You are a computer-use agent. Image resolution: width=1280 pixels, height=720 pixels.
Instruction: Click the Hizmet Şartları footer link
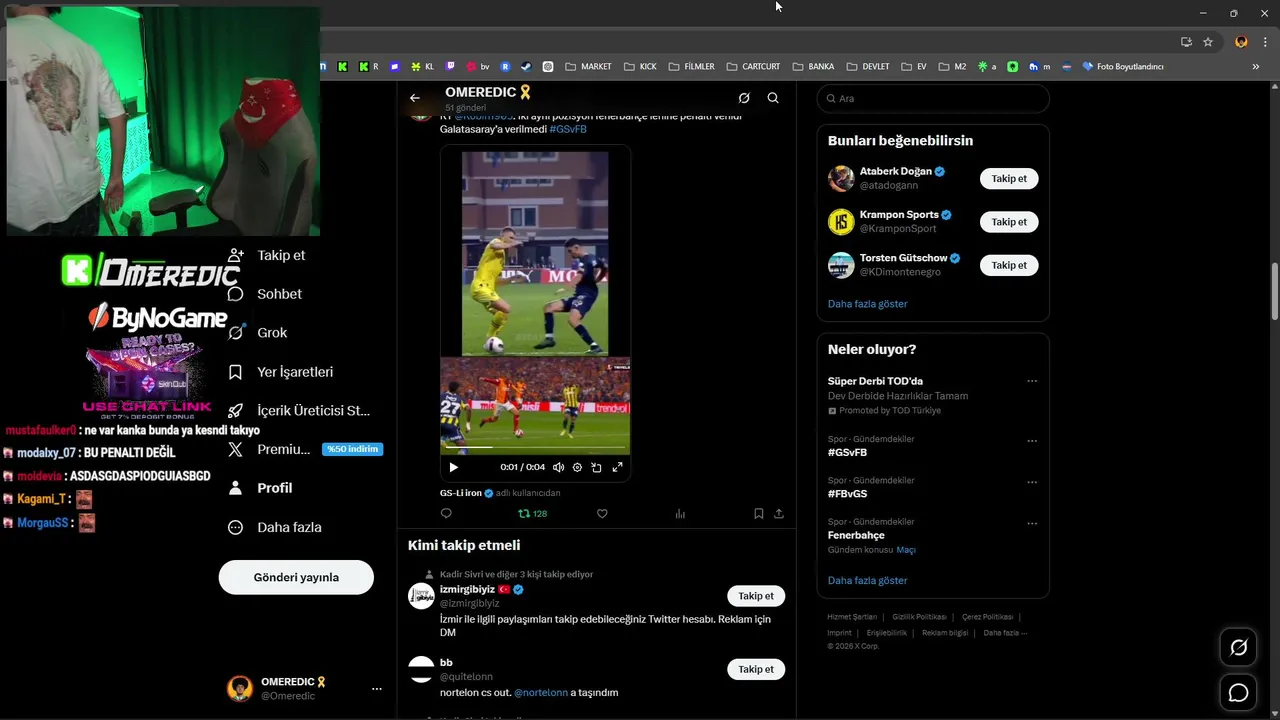coord(852,617)
